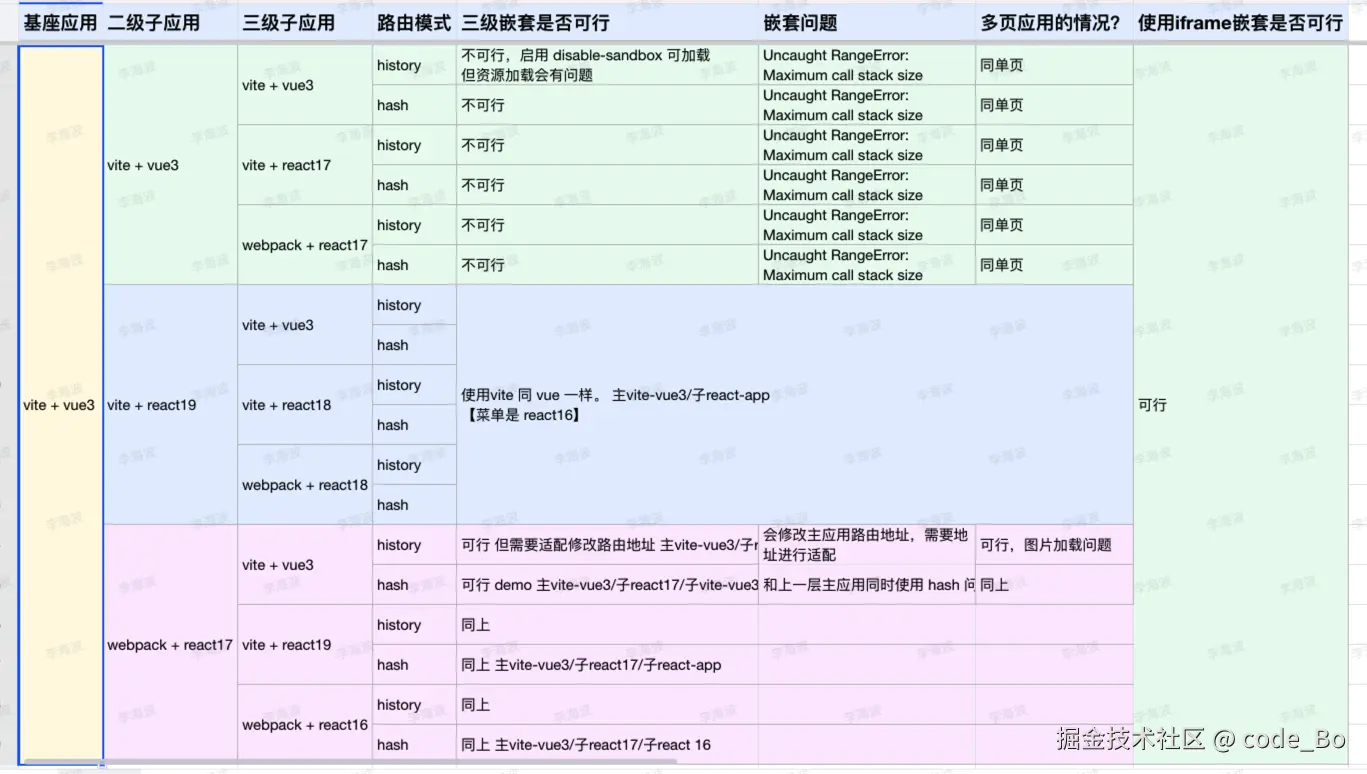Click the blue second-level vite + react19 cell
Viewport: 1367px width, 774px height.
(170, 405)
